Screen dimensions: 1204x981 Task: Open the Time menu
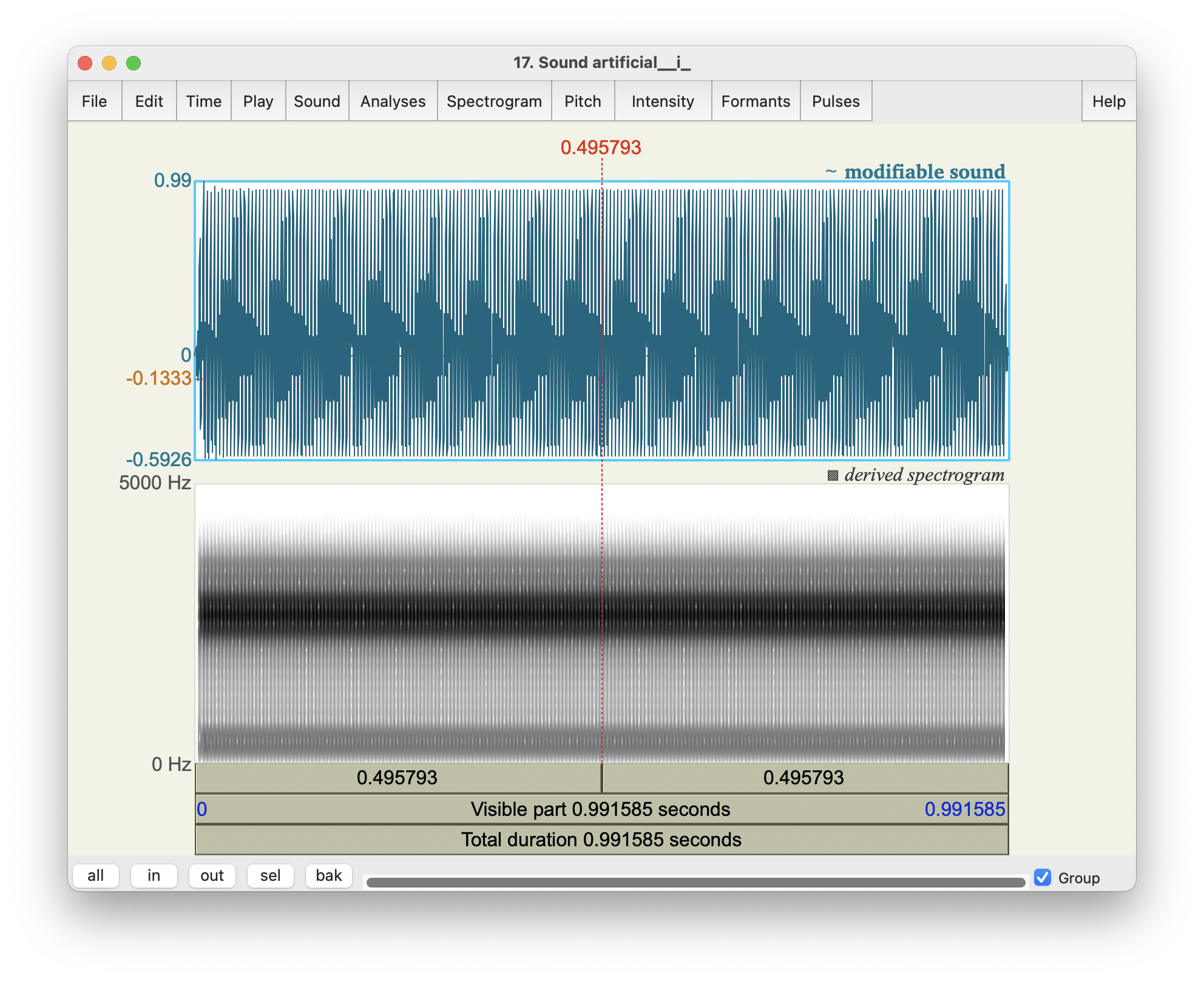(204, 101)
